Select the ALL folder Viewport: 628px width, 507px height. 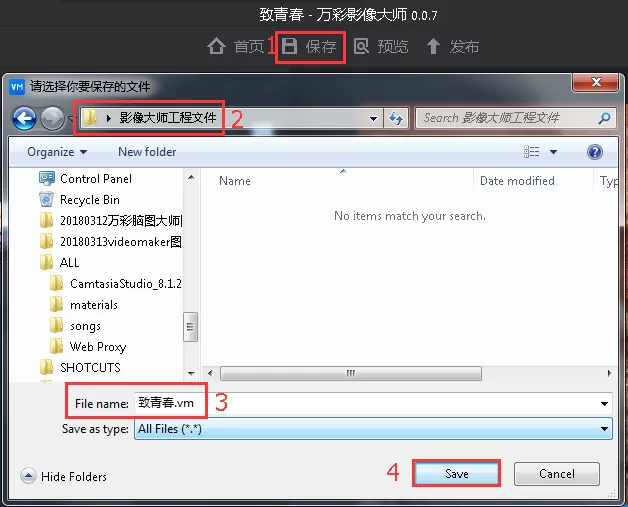pos(69,263)
